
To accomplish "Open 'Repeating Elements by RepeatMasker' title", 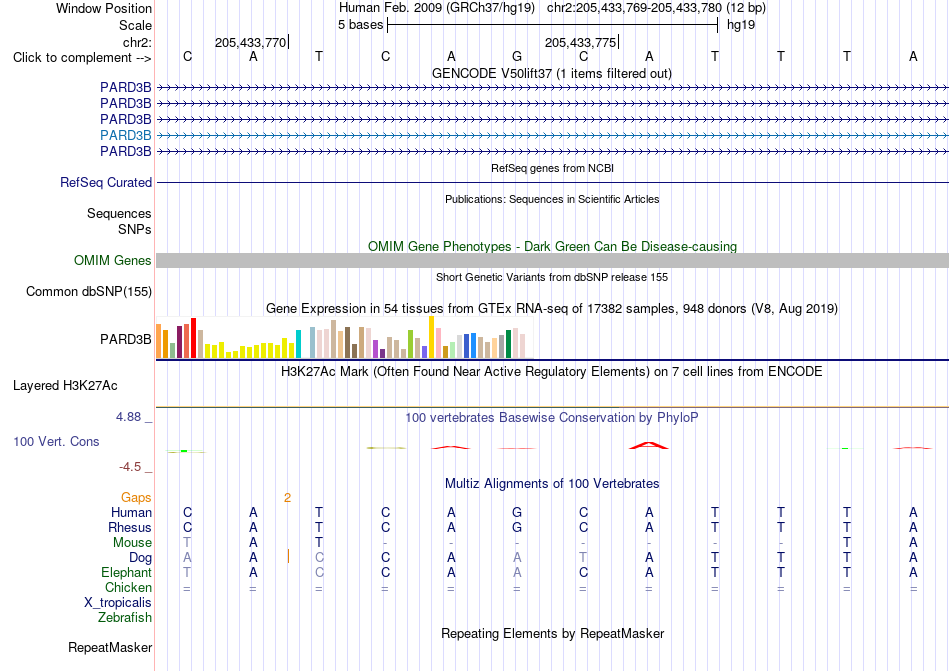I will point(552,633).
